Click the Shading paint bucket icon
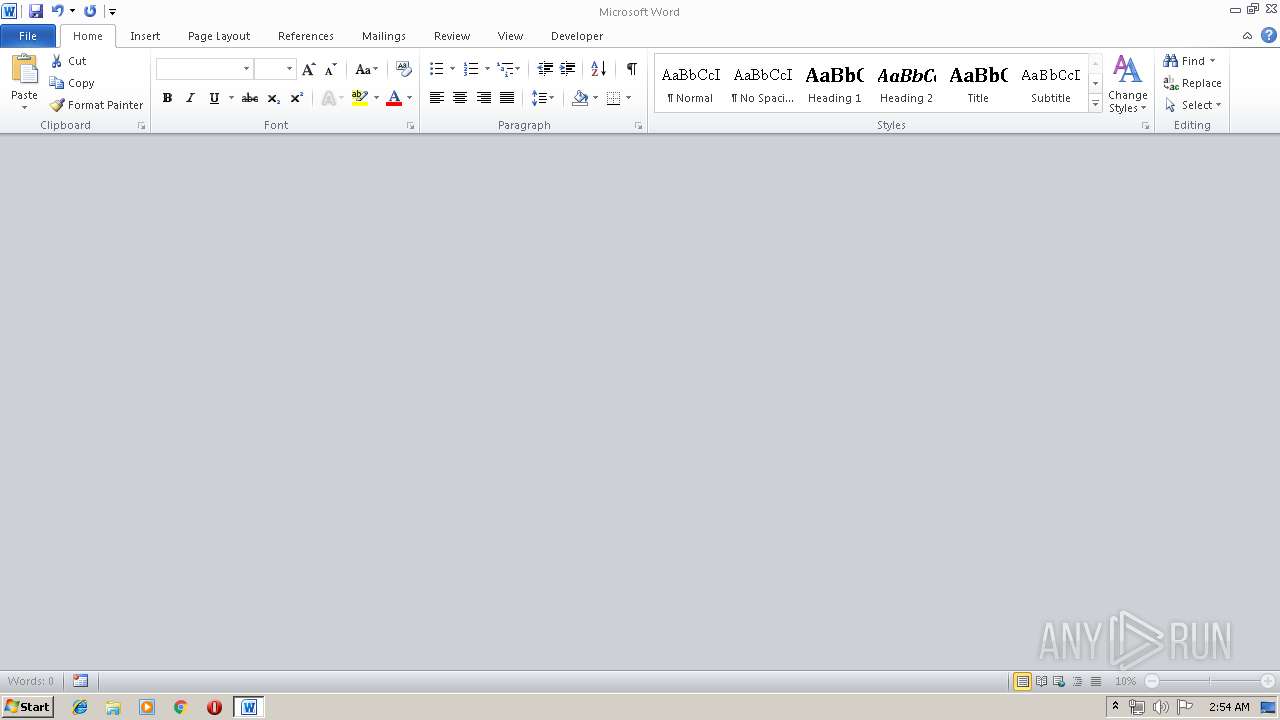This screenshot has width=1280, height=720. point(580,98)
